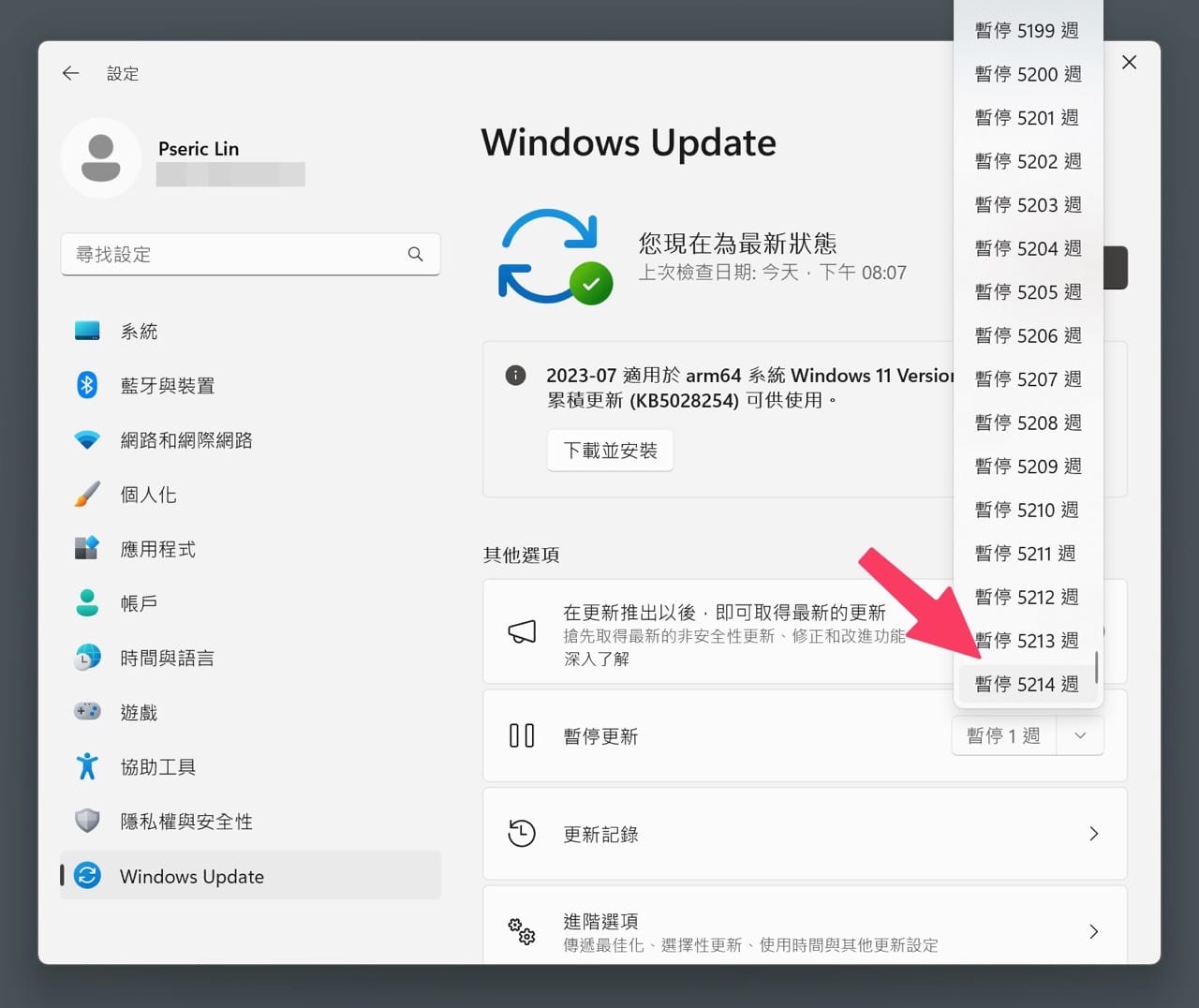Viewport: 1199px width, 1008px height.
Task: Click the Wi-Fi icon for 網路和網際網路
Action: coord(87,440)
